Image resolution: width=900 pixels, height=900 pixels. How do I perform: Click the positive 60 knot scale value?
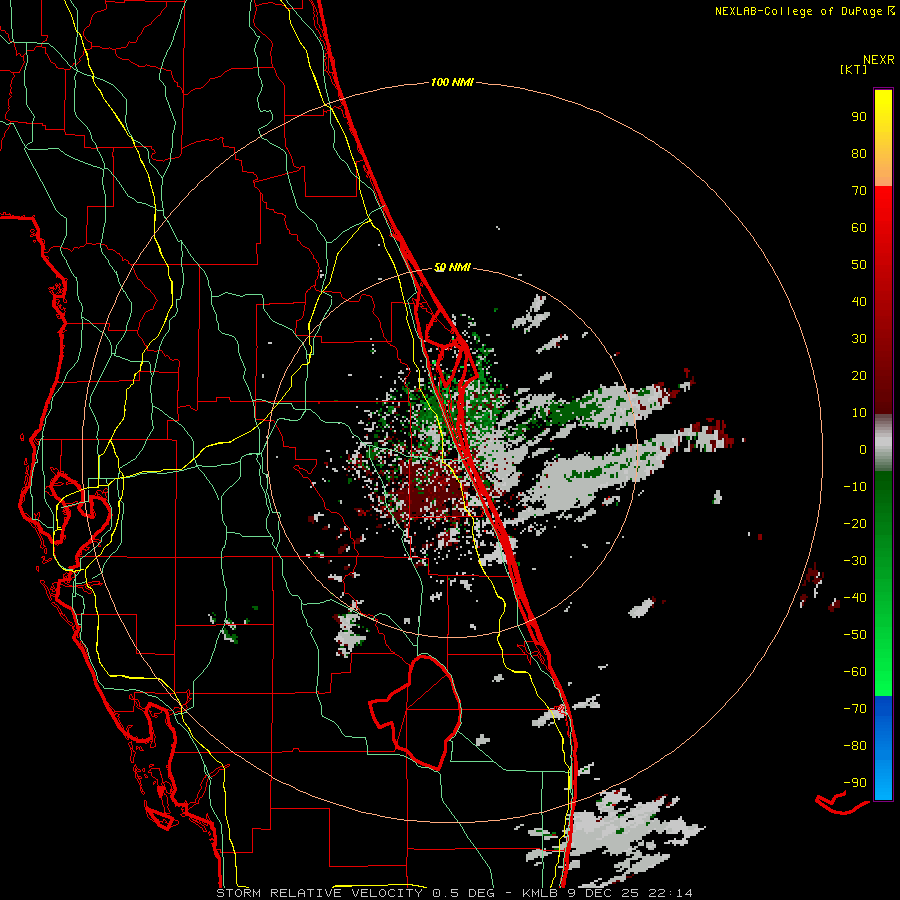pyautogui.click(x=859, y=227)
